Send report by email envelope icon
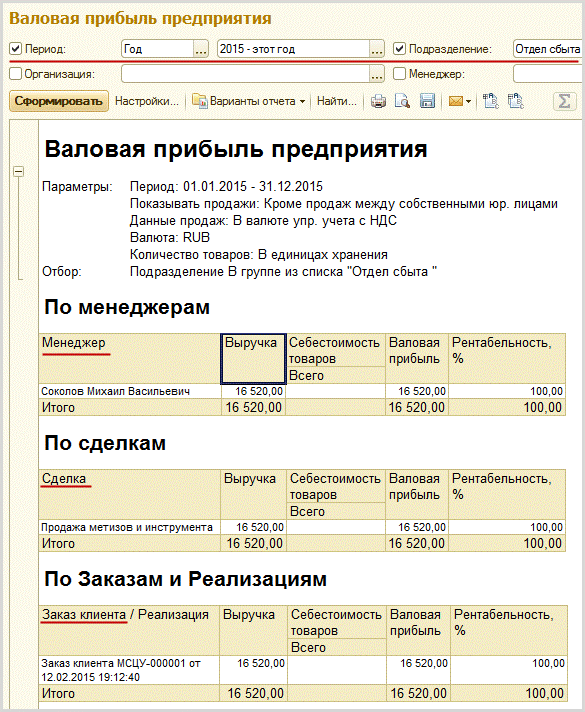585x712 pixels. tap(456, 101)
